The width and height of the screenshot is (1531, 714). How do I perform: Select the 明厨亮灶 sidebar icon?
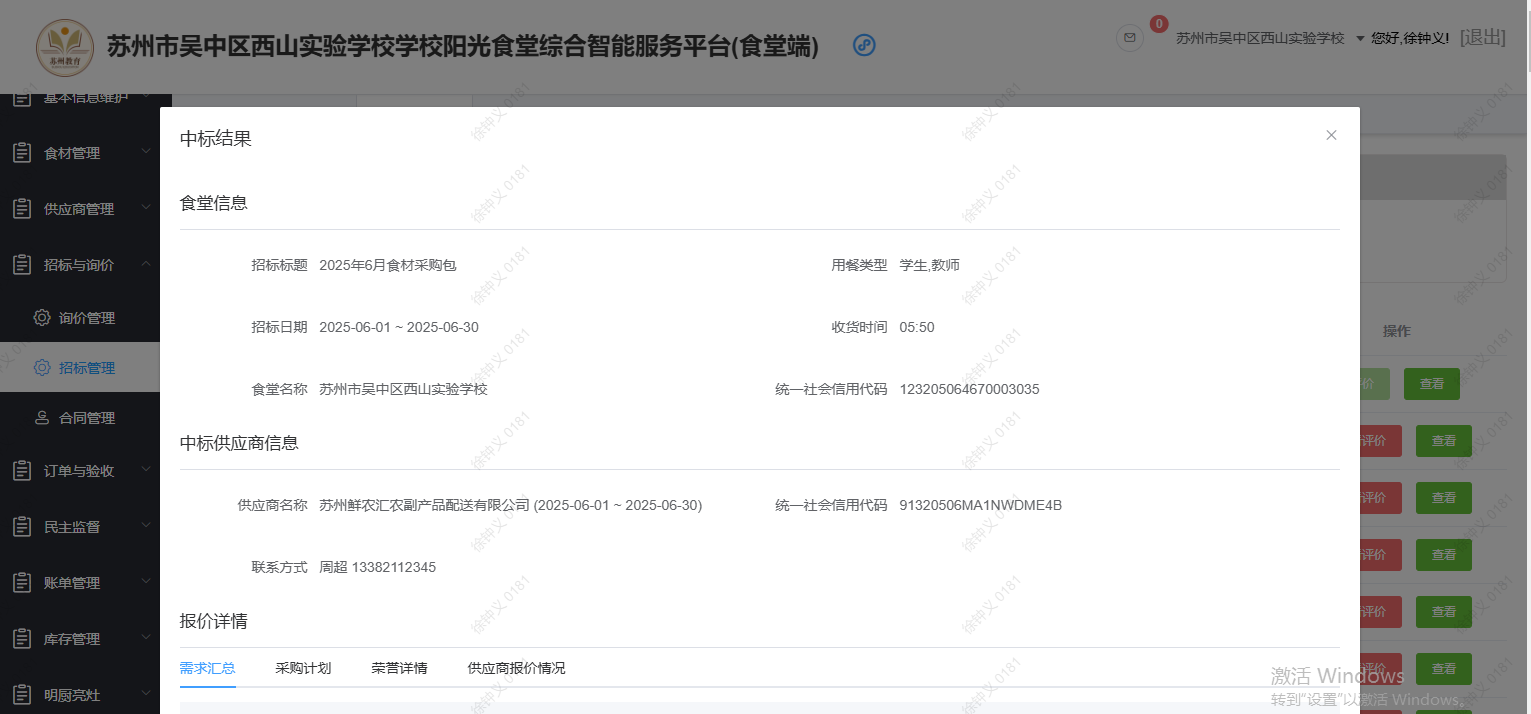click(22, 693)
